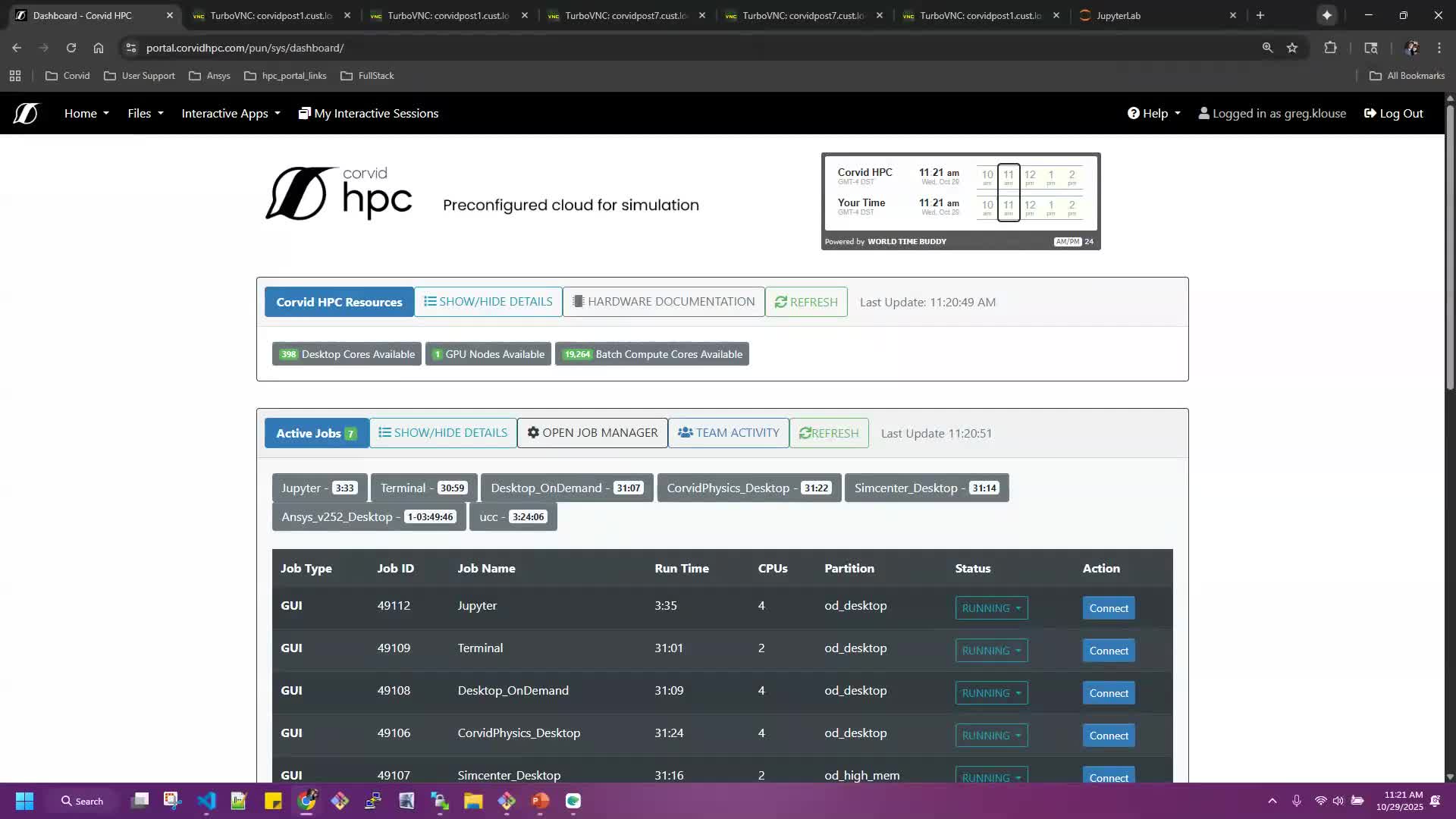Open File Explorer from the taskbar
Image resolution: width=1456 pixels, height=819 pixels.
tap(473, 801)
